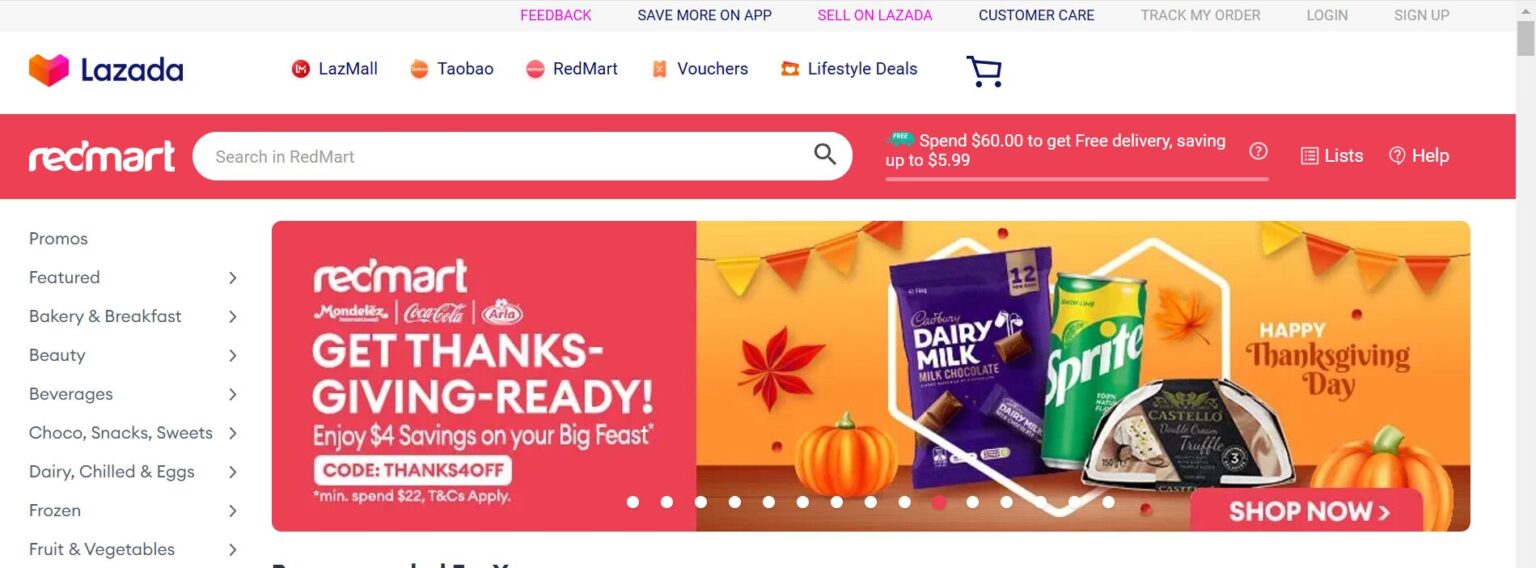Select the last banner carousel dot
This screenshot has height=568, width=1536.
tap(1109, 502)
